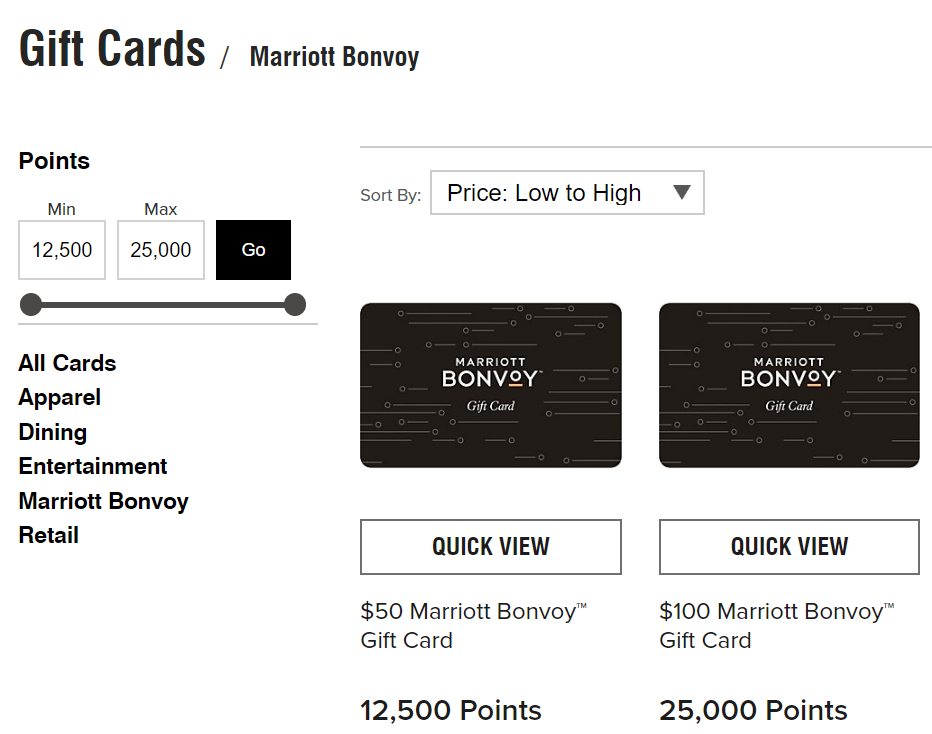932x734 pixels.
Task: Open the $50 Marriott Bonvoy card image
Action: click(x=491, y=385)
